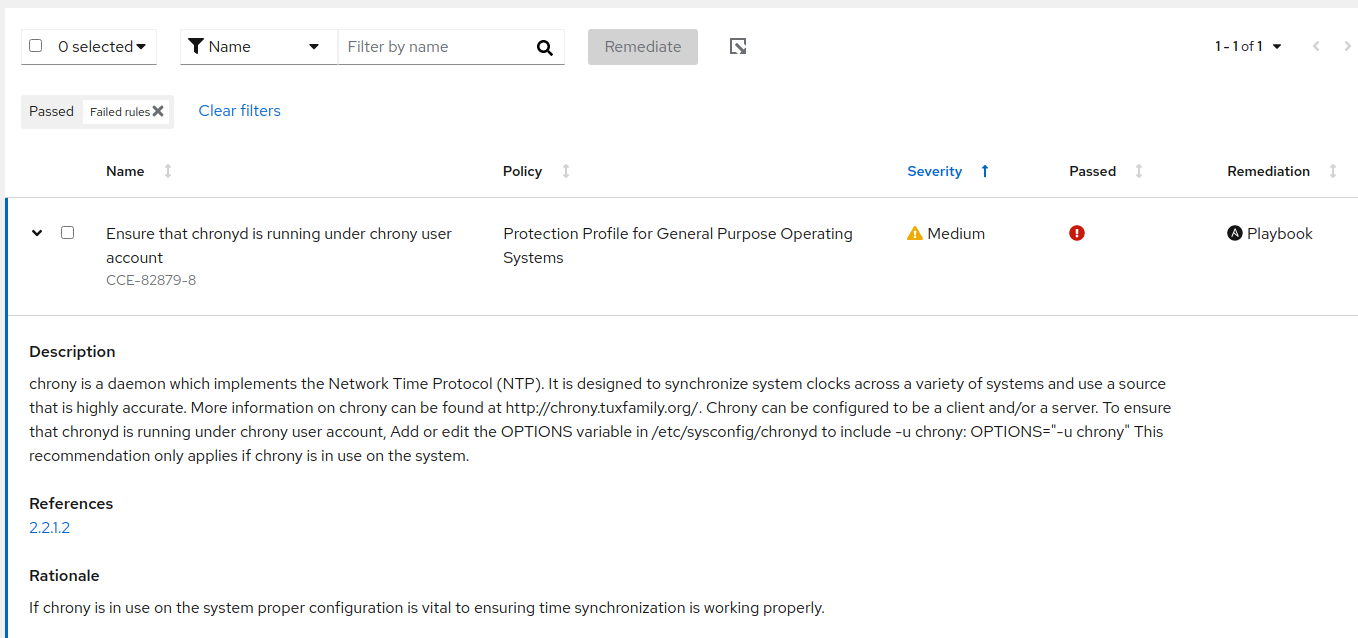Click the Clear filters link

click(240, 111)
